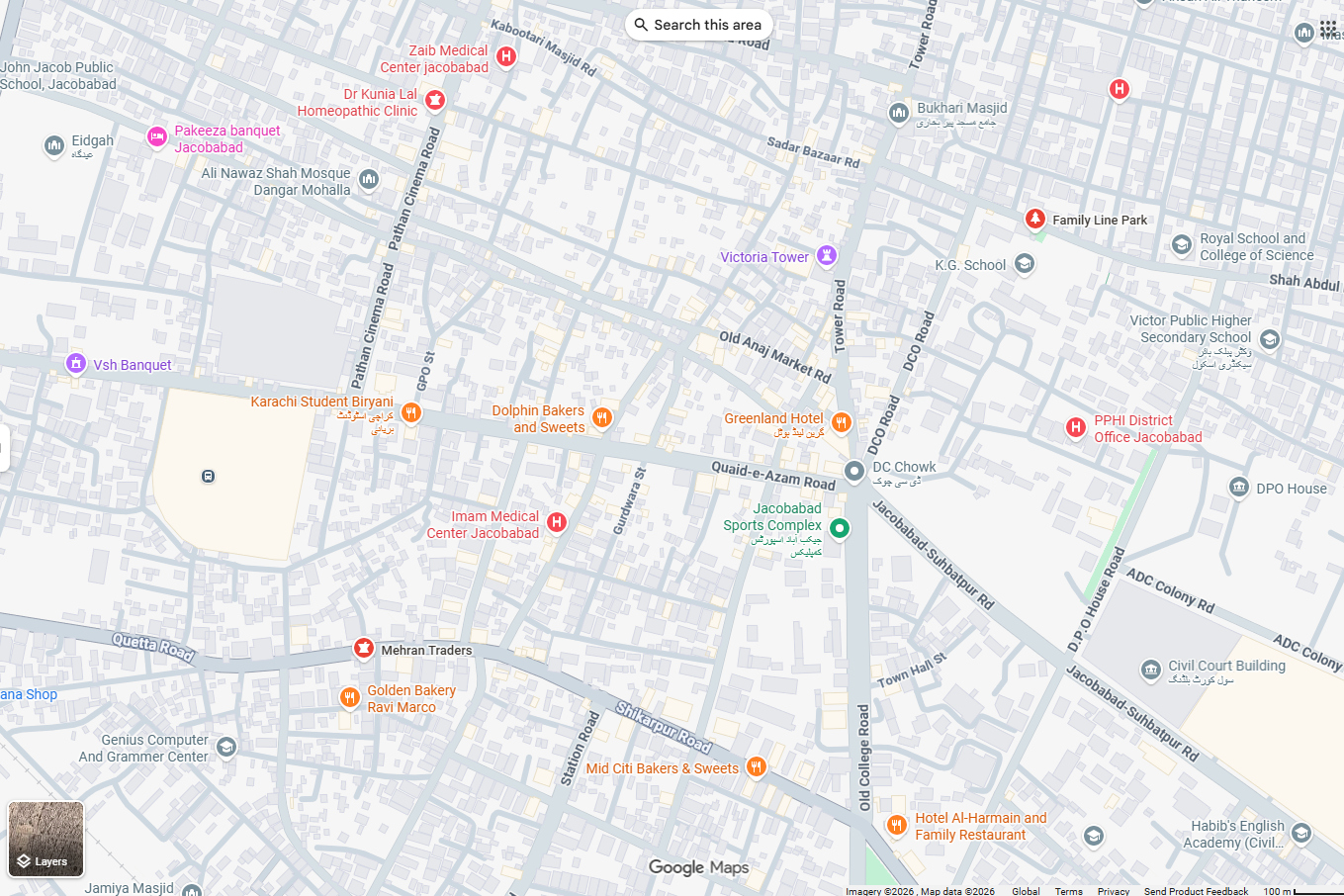Viewport: 1344px width, 896px height.
Task: Click the Privacy footer link
Action: [1114, 891]
